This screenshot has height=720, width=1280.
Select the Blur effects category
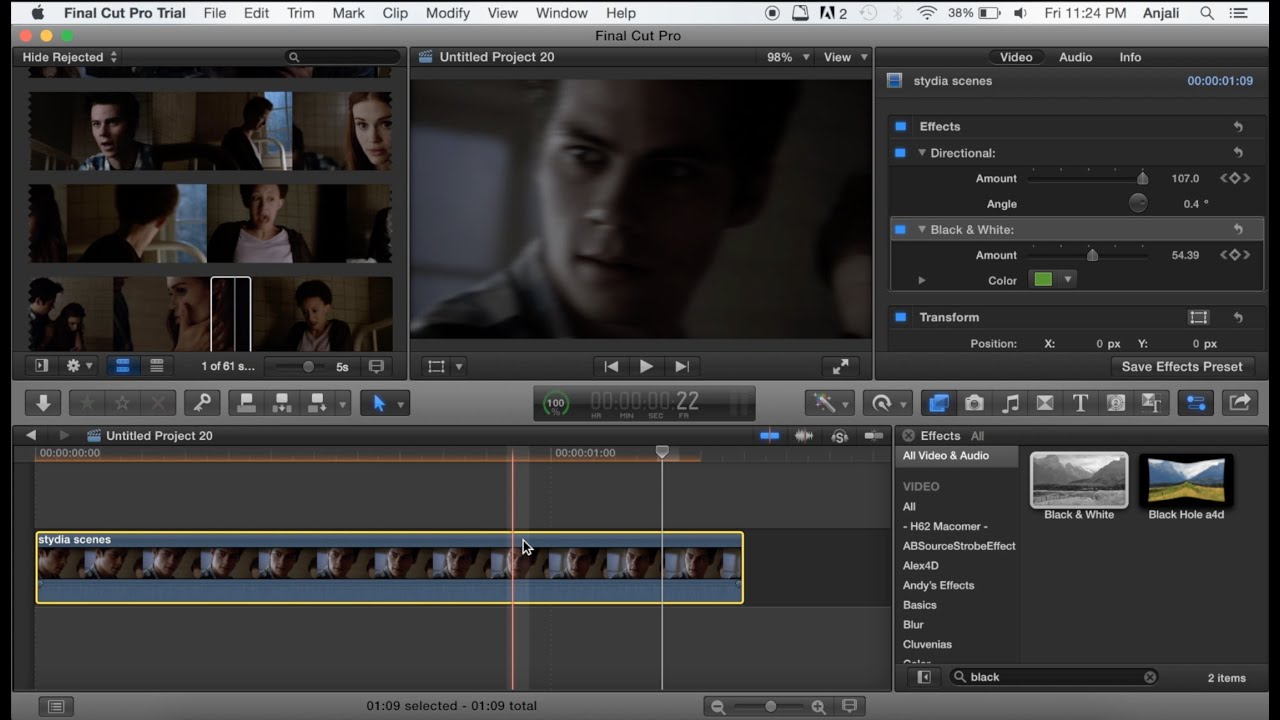click(913, 625)
